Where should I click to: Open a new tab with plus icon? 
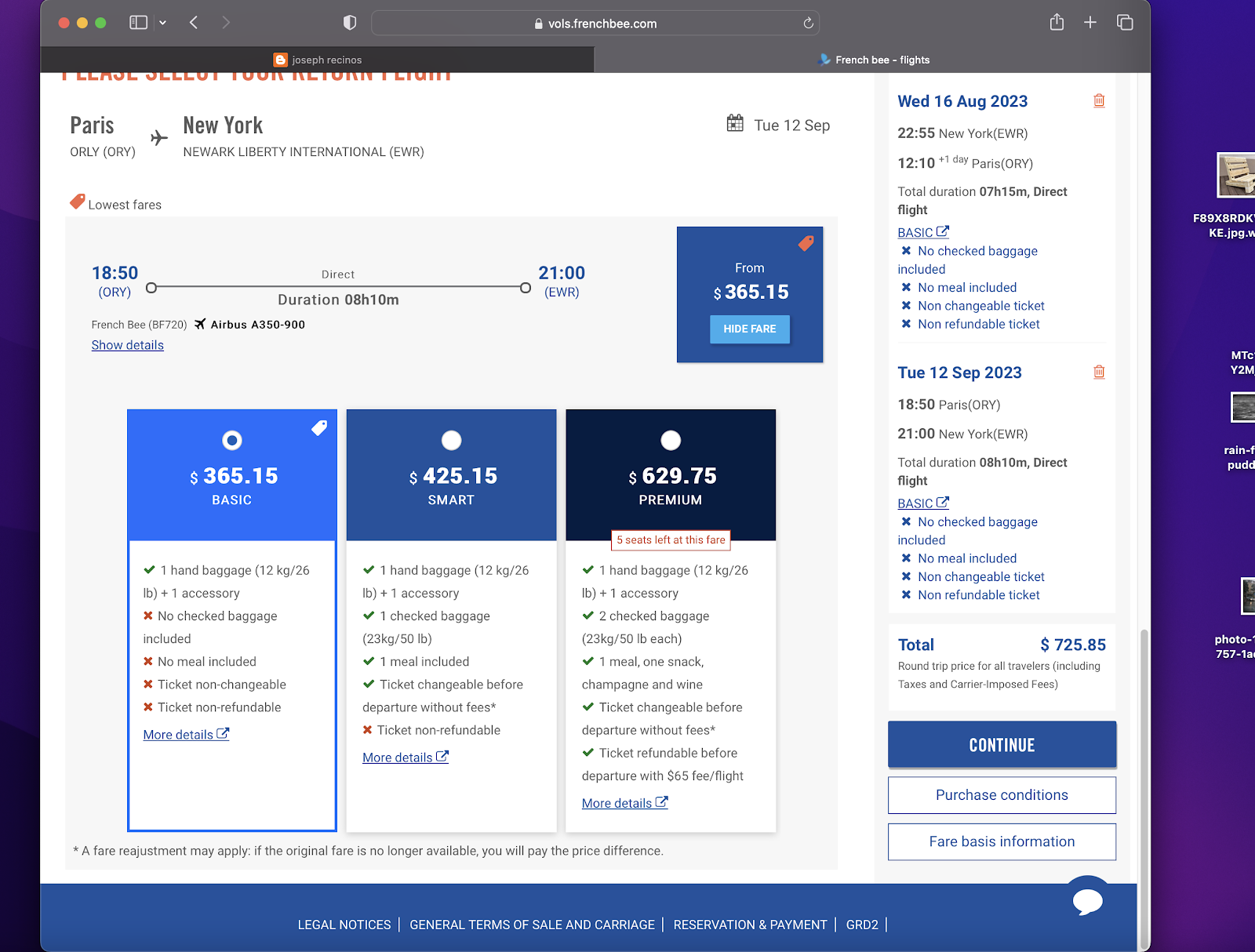pos(1090,23)
